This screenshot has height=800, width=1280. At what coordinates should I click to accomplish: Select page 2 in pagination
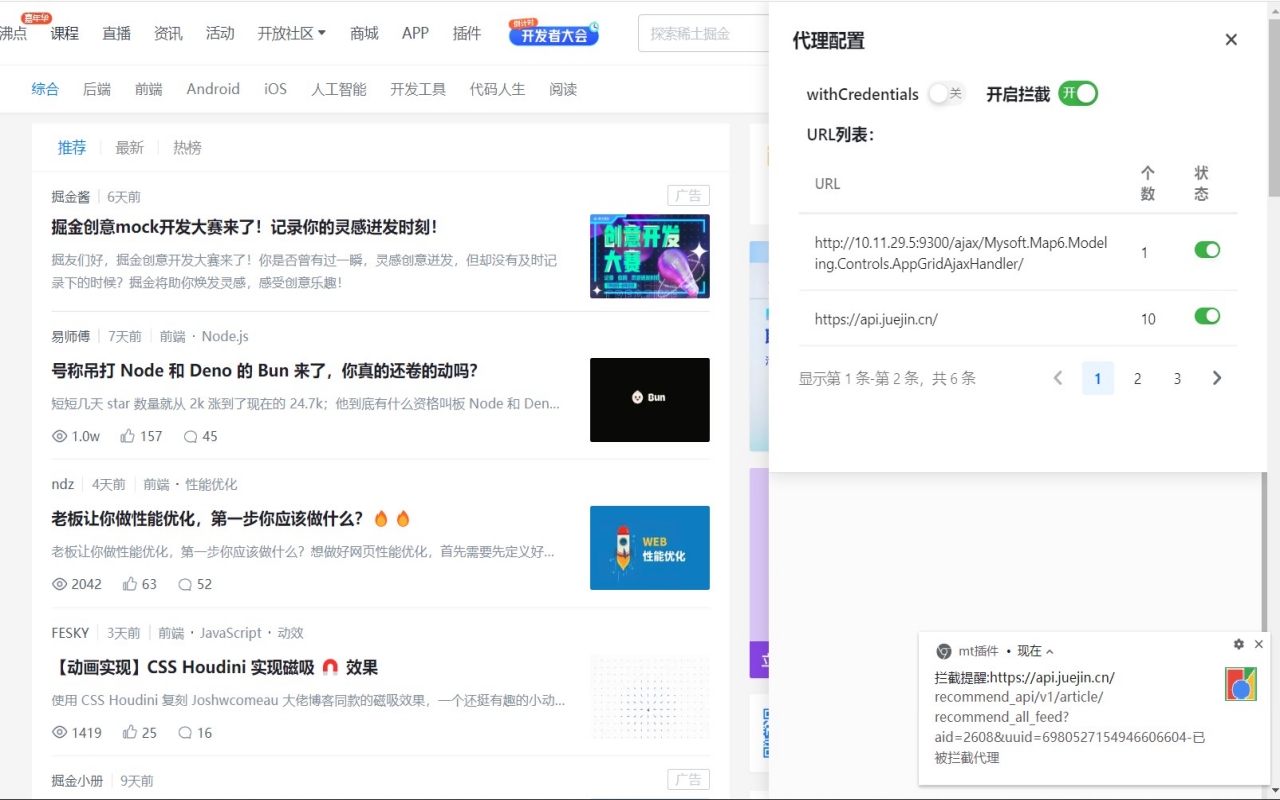(x=1137, y=378)
